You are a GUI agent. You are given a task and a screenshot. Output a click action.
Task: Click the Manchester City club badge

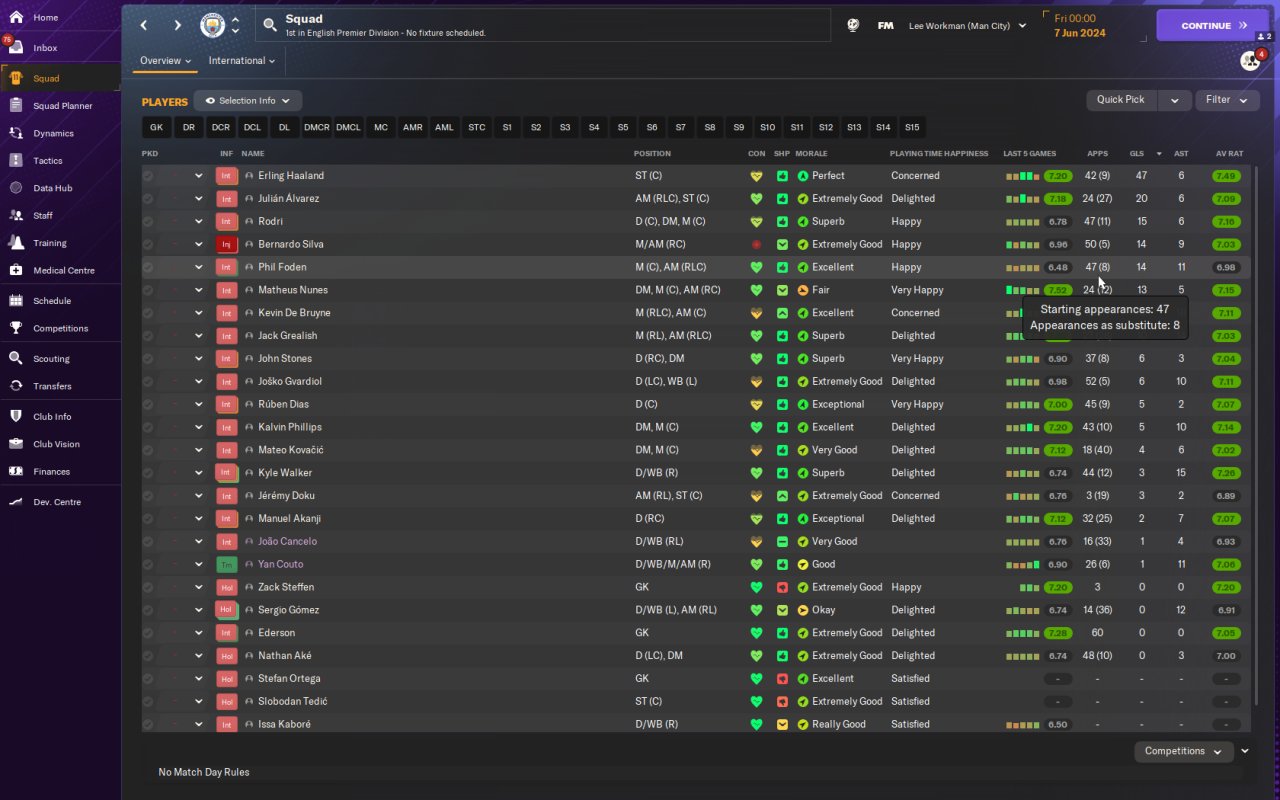coord(212,25)
